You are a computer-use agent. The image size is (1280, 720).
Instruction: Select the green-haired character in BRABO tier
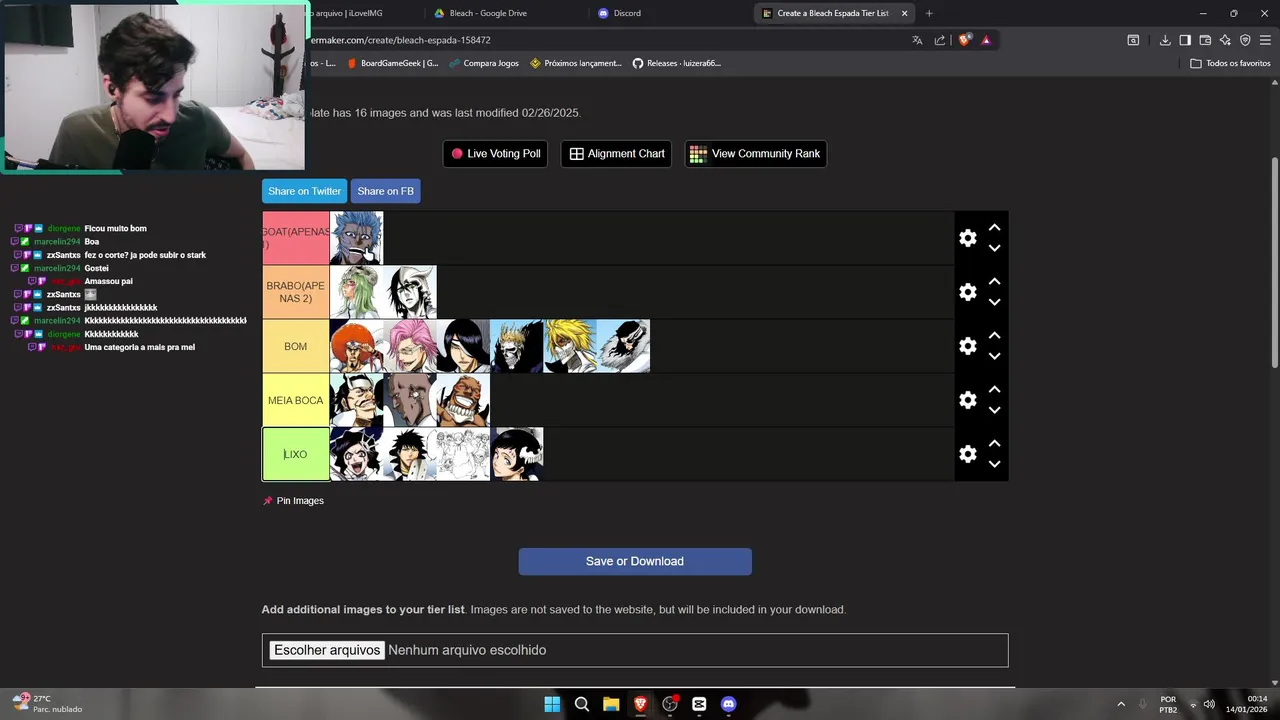point(356,292)
